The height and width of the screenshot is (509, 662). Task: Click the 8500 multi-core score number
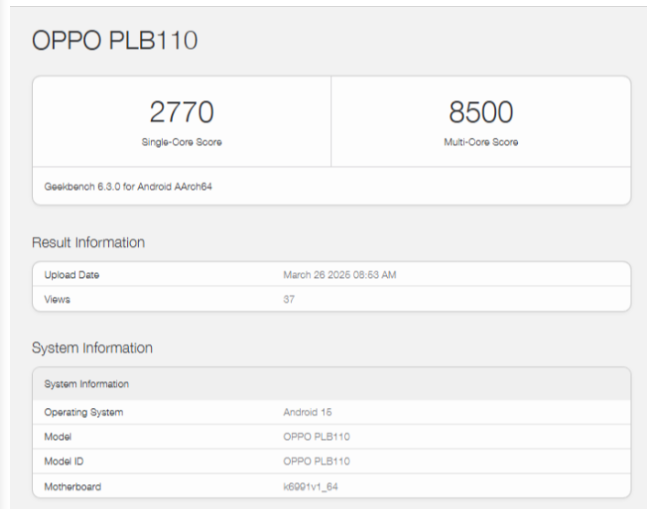click(480, 111)
